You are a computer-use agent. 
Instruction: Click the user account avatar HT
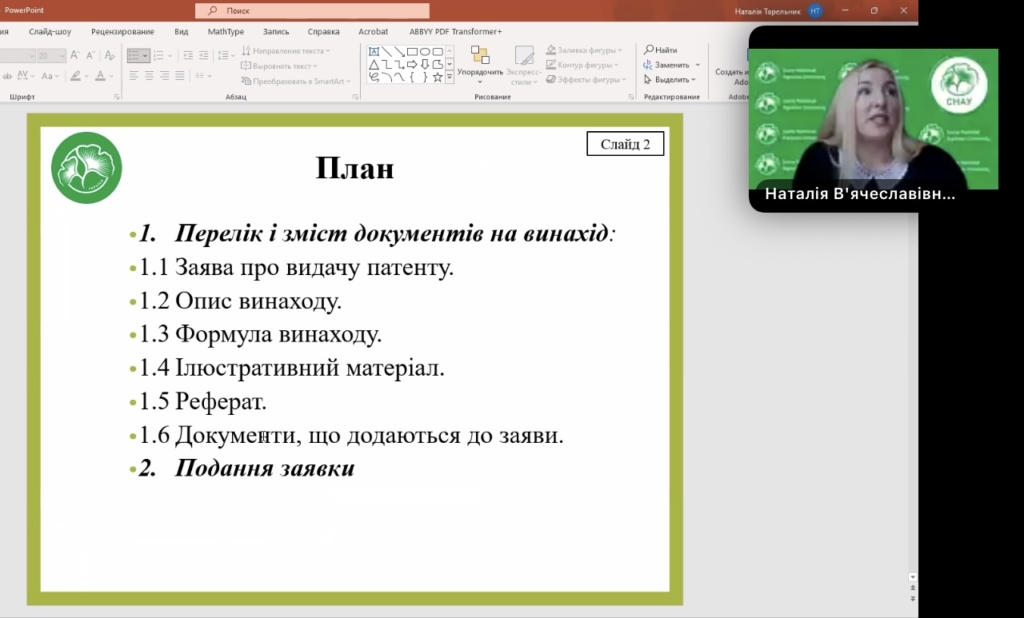coord(816,10)
